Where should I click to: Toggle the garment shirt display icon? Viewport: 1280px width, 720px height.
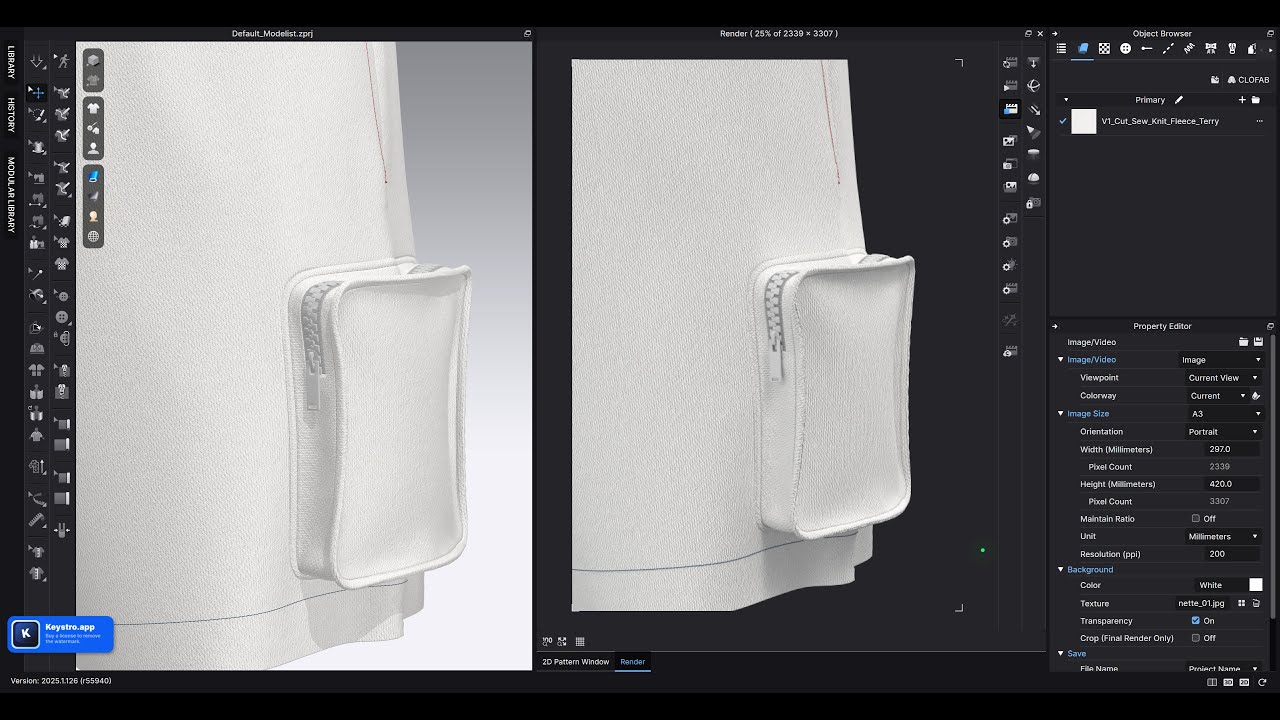point(93,108)
